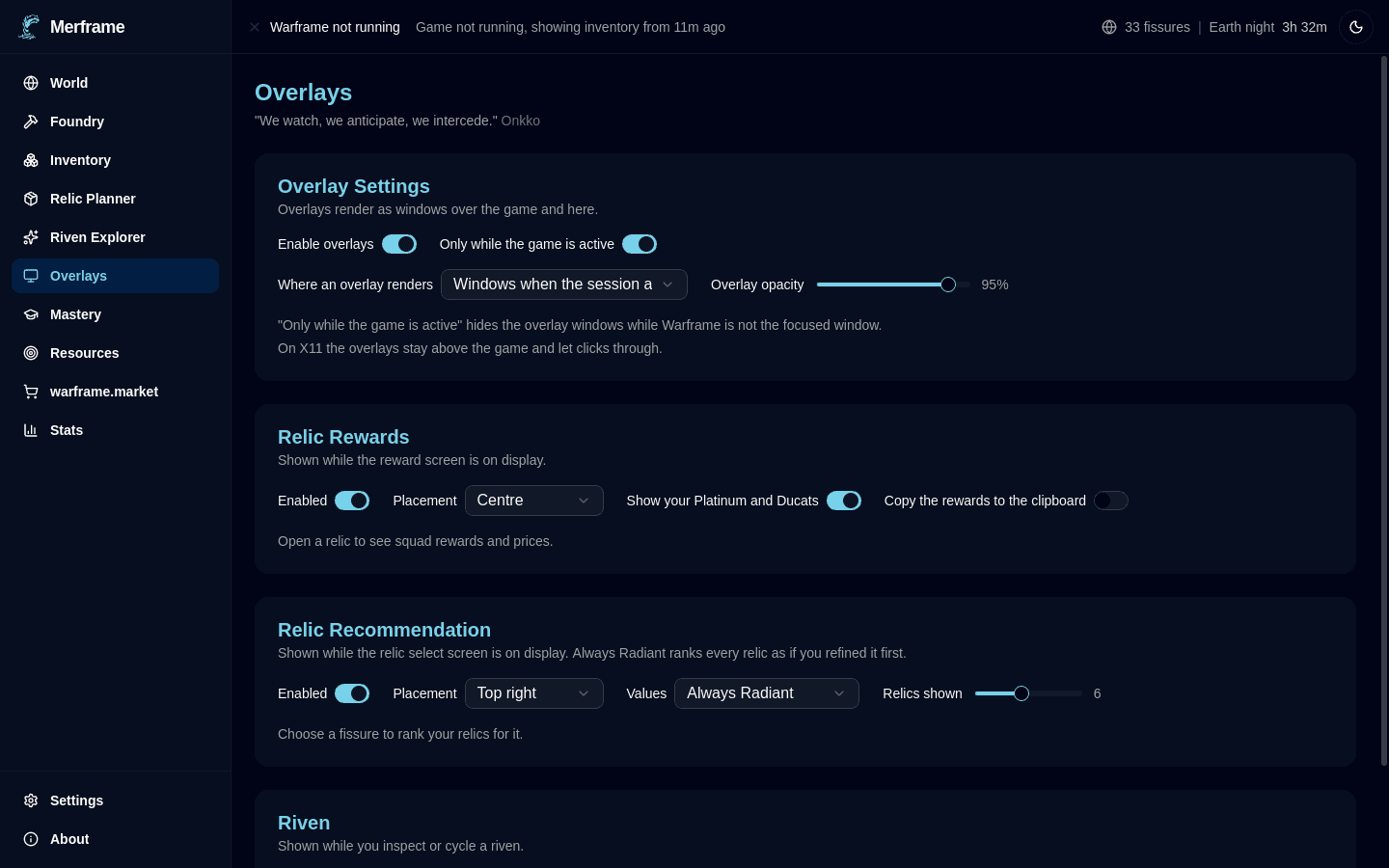Screen dimensions: 1389x868
Task: Open the Stats page
Action: [116, 430]
